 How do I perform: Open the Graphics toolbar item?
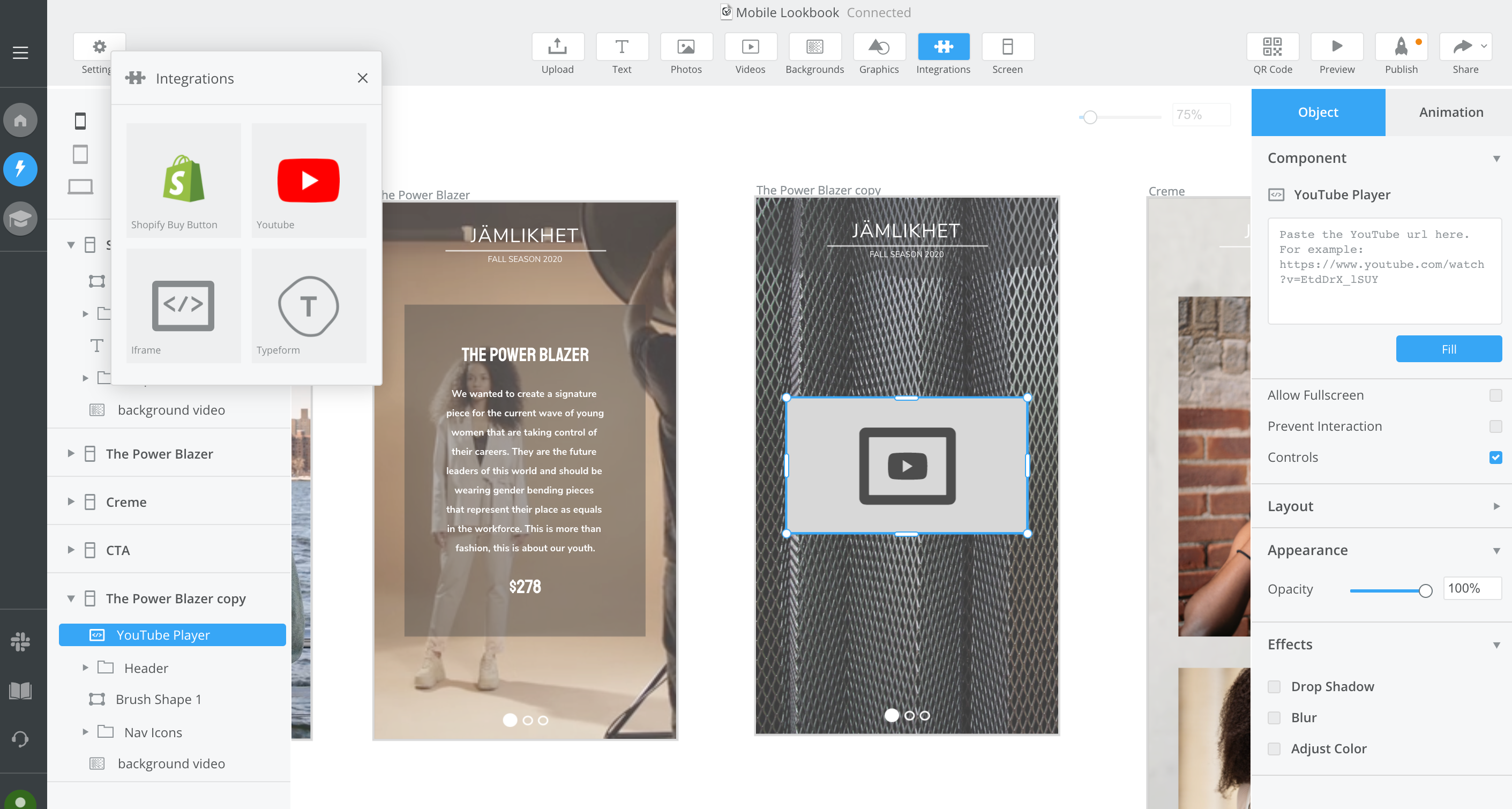[x=878, y=47]
